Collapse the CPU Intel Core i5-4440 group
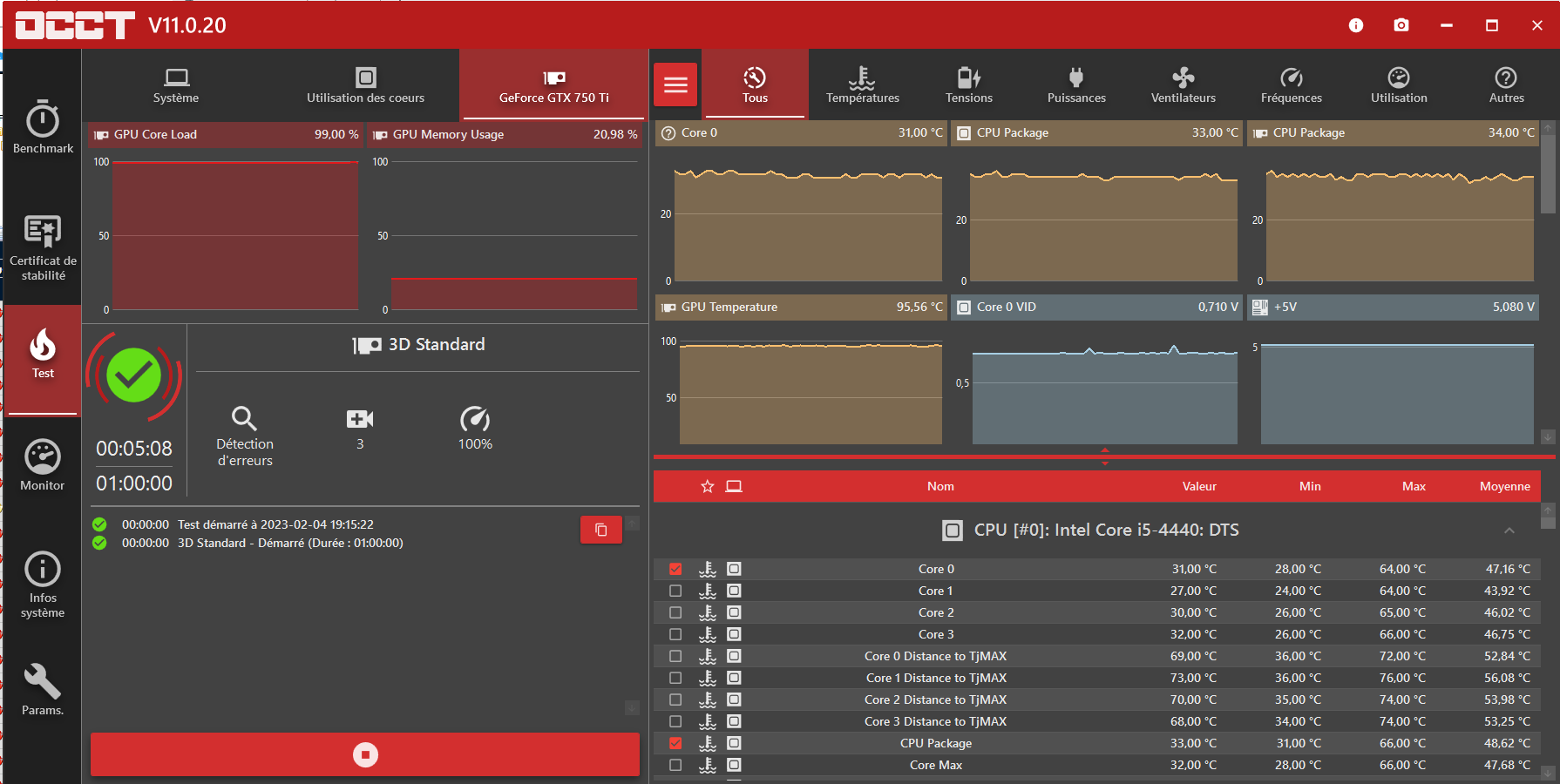This screenshot has width=1560, height=784. (1509, 531)
